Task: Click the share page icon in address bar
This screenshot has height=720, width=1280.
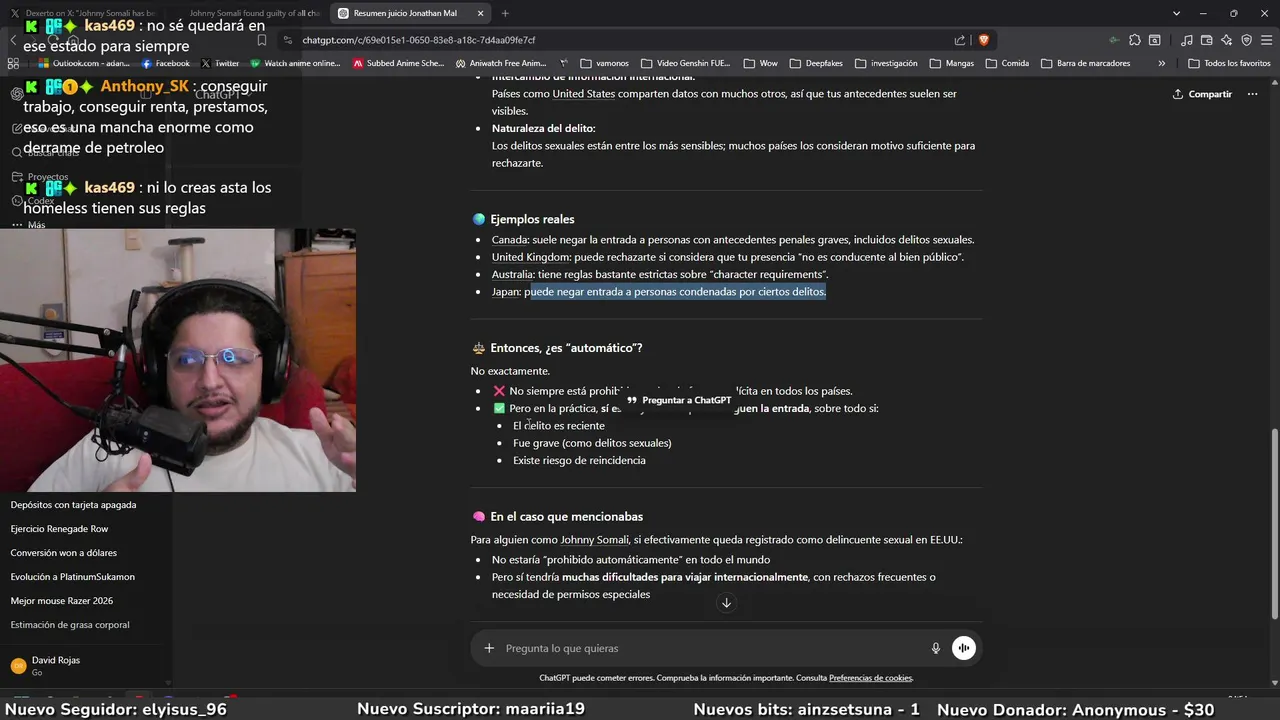Action: [960, 40]
